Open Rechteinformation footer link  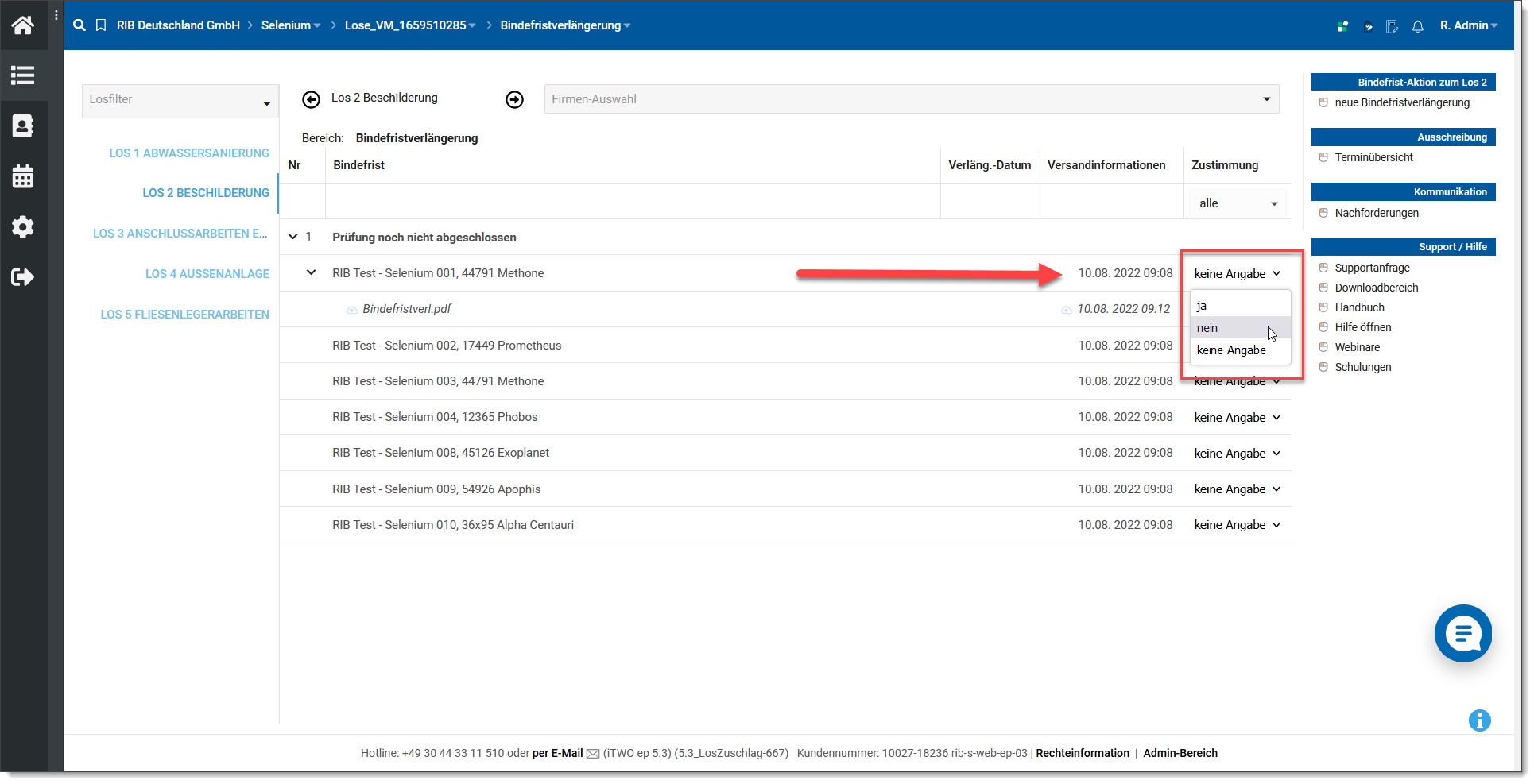click(x=1083, y=754)
